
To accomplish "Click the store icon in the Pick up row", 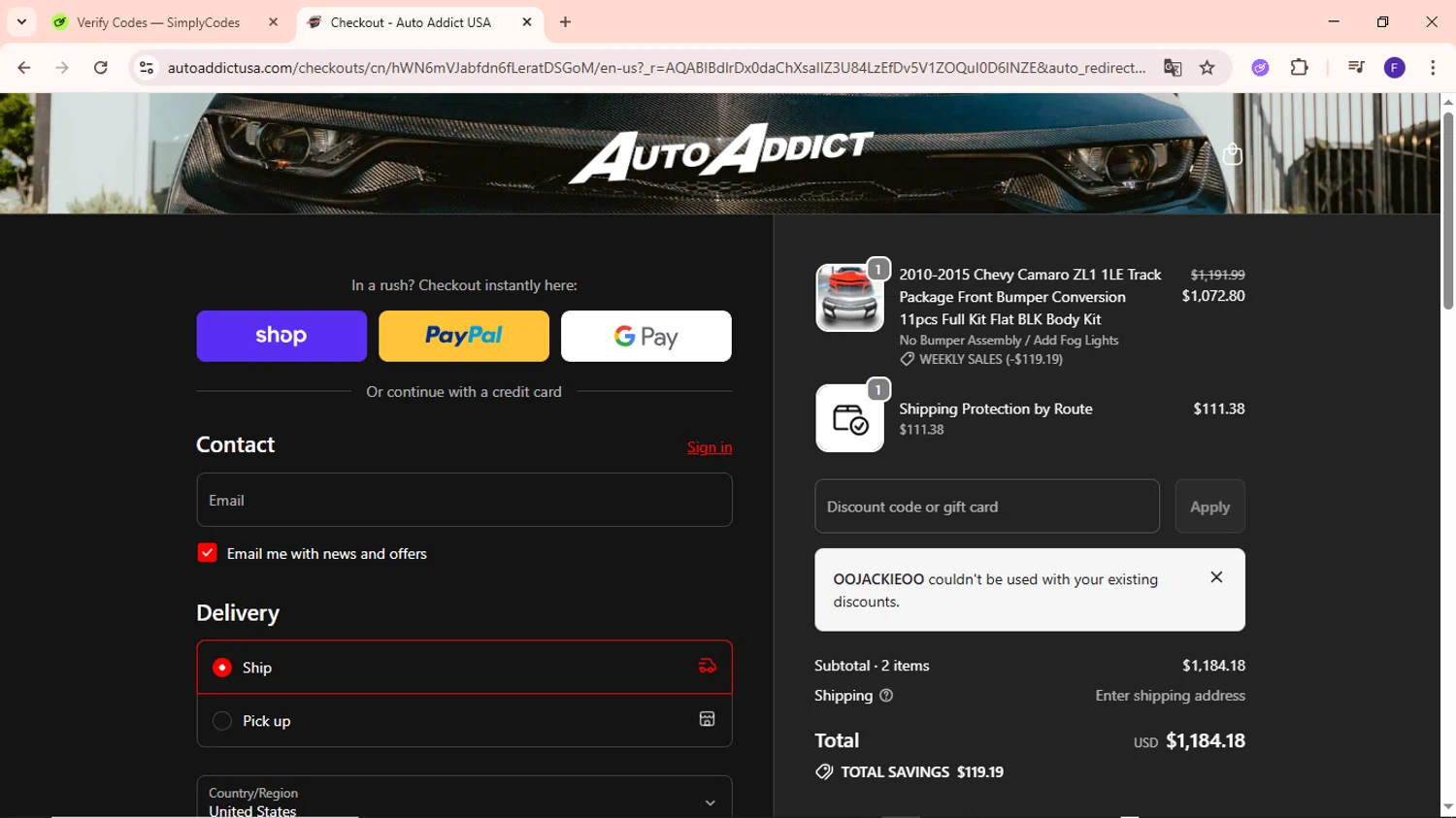I will point(708,719).
